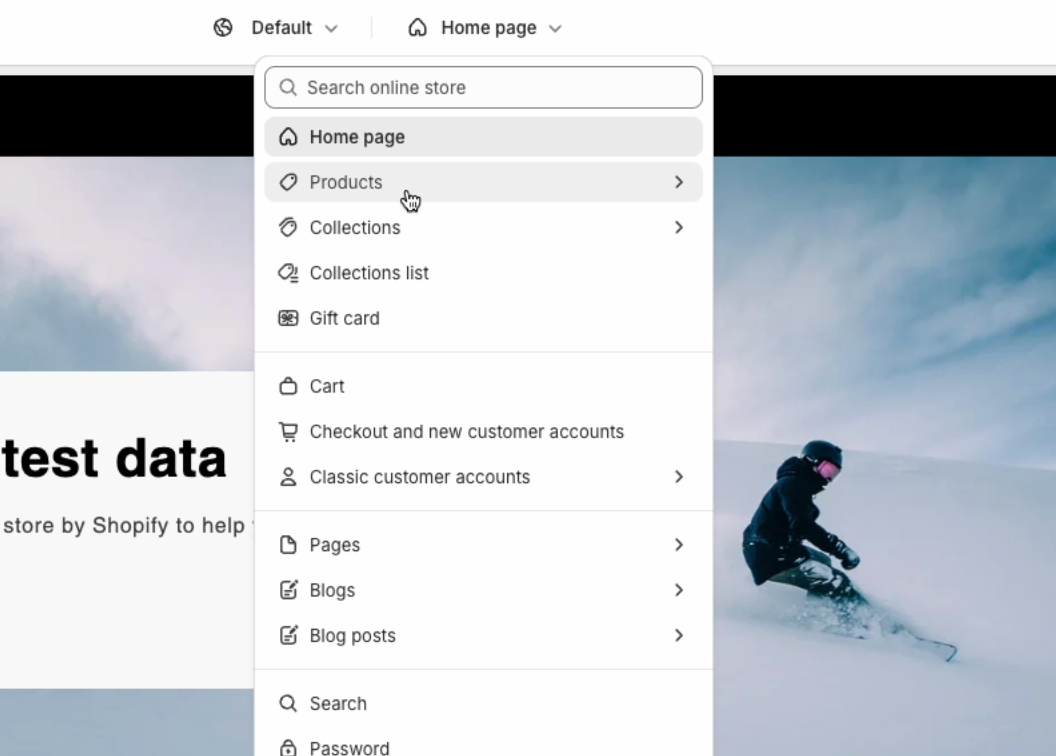The image size is (1056, 756).
Task: Choose the Gift card template
Action: point(484,318)
